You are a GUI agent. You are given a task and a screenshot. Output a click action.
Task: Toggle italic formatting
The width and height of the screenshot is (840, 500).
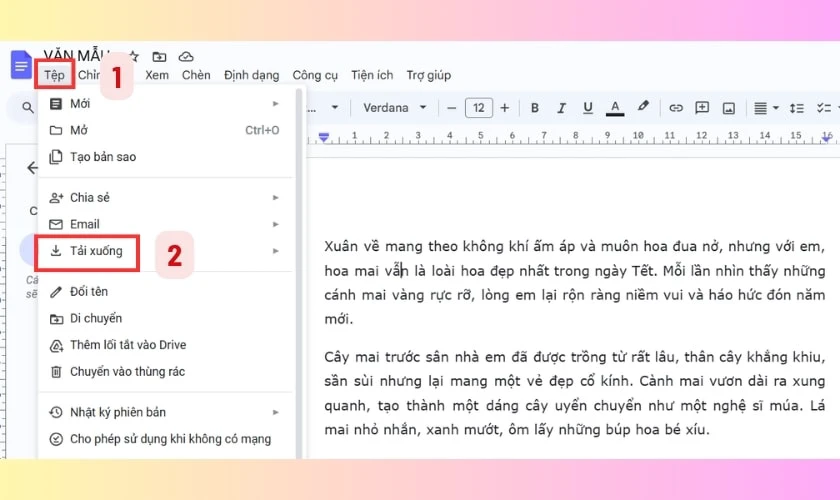[561, 108]
